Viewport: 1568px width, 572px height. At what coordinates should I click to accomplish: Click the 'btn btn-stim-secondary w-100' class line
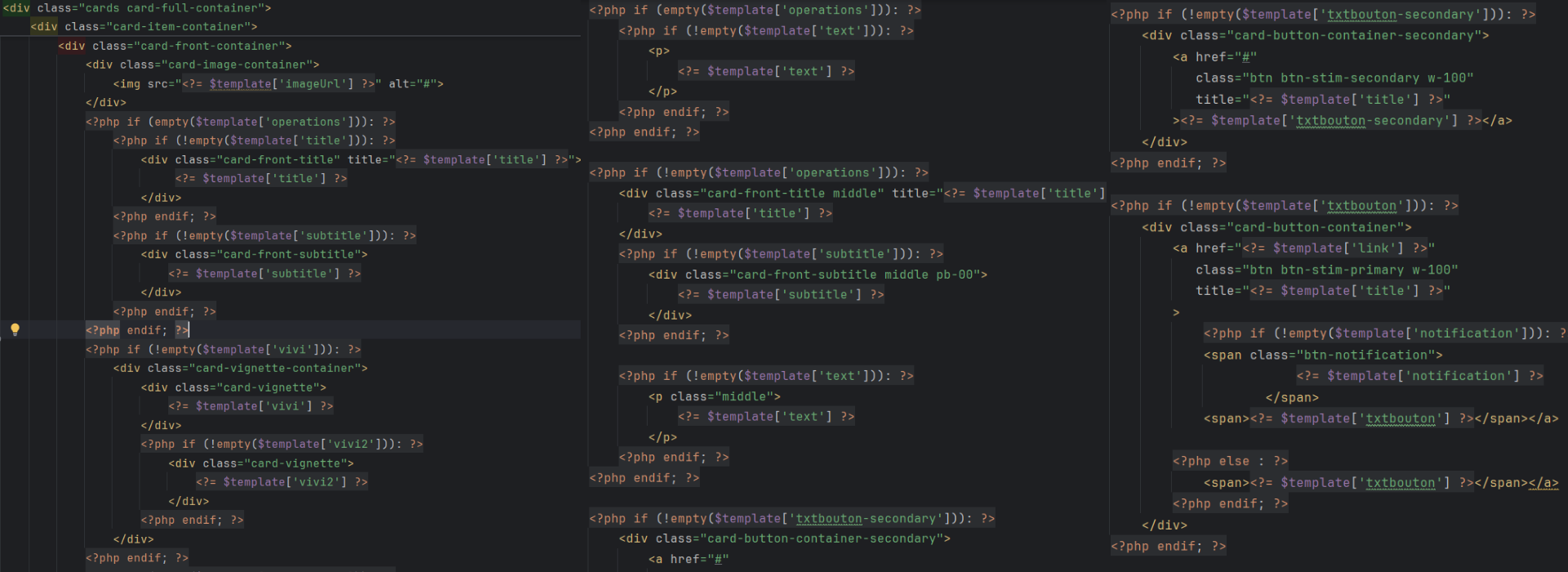1334,78
